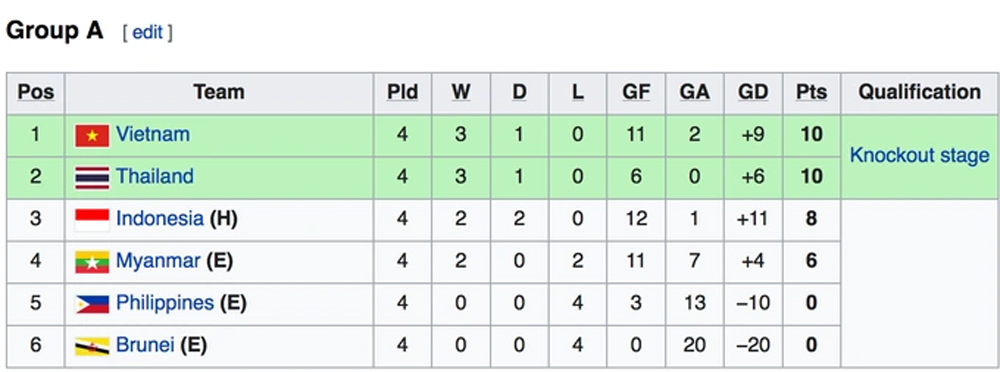Click the GA column header abbreviation
This screenshot has width=1000, height=372.
point(695,93)
